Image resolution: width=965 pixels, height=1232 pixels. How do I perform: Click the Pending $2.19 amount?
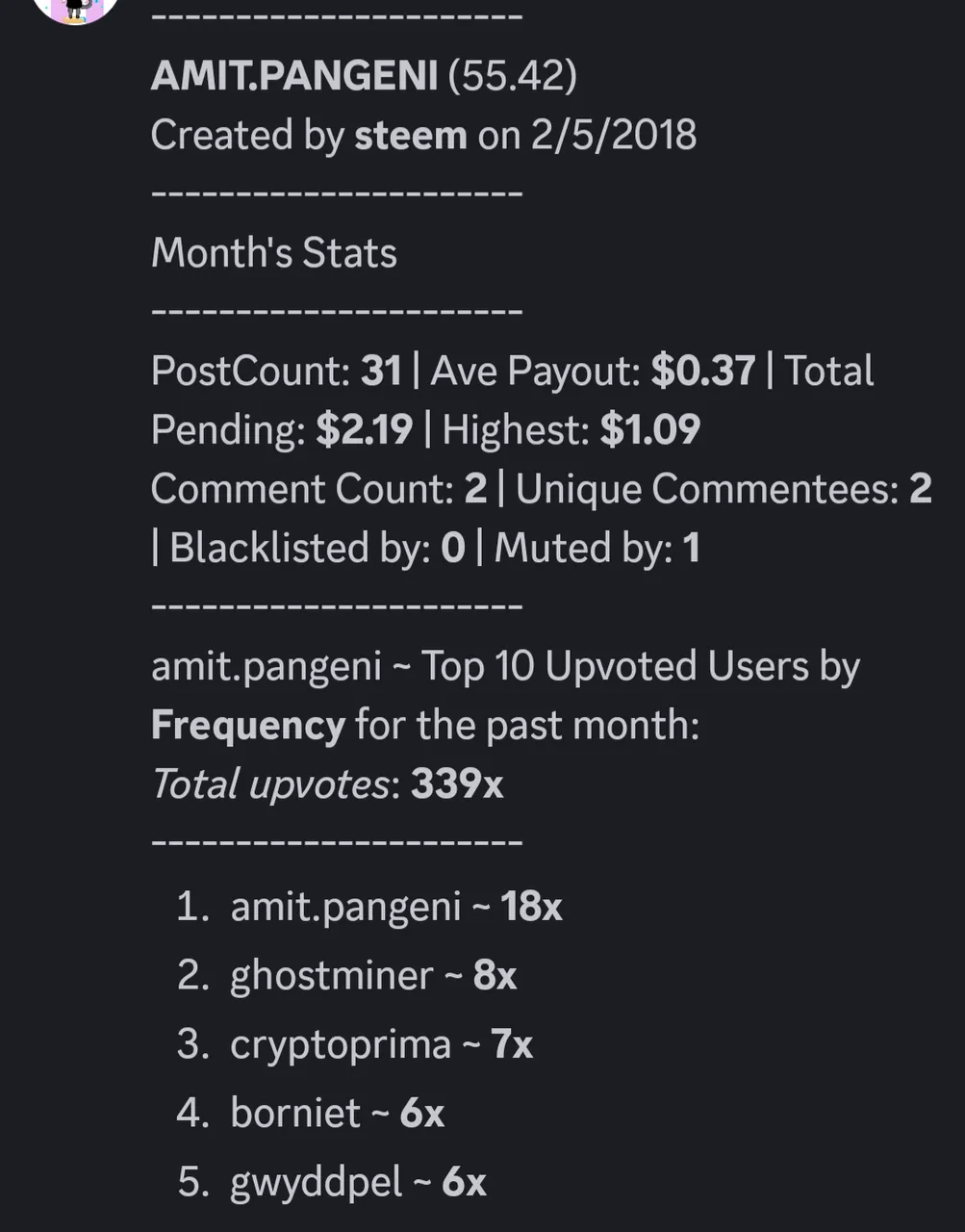(x=365, y=429)
